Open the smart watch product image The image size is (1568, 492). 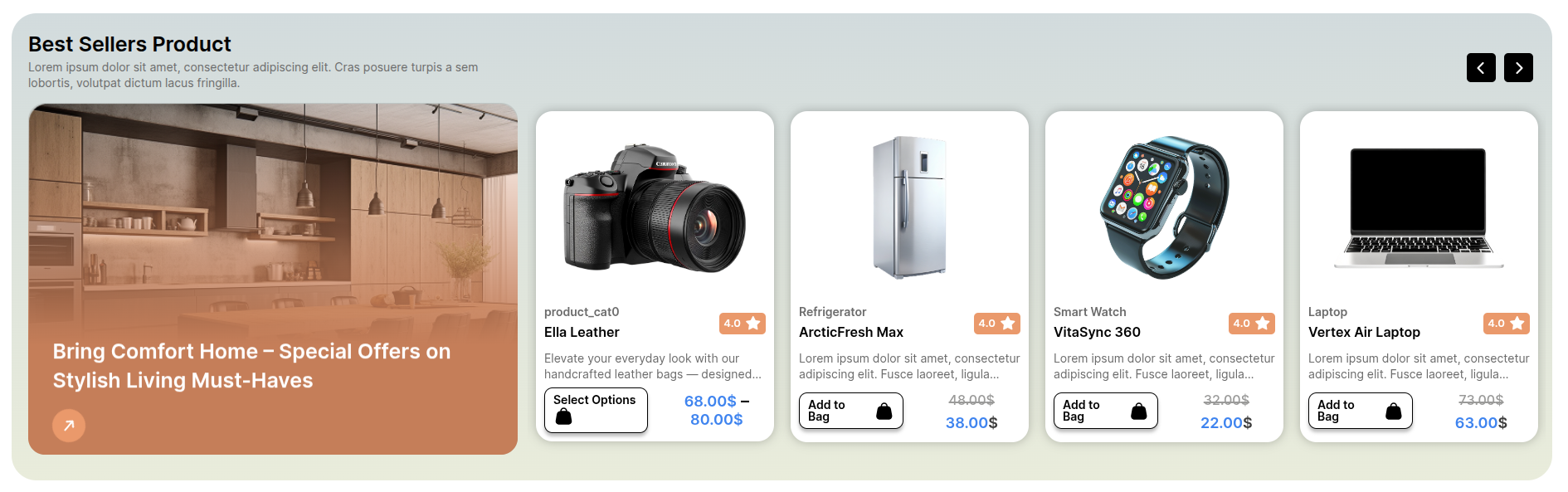pos(1164,207)
